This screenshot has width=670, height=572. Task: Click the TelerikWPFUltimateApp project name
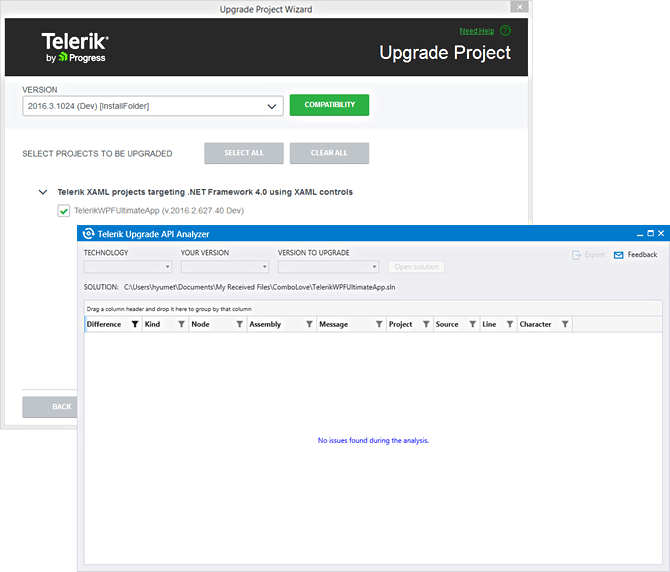159,211
